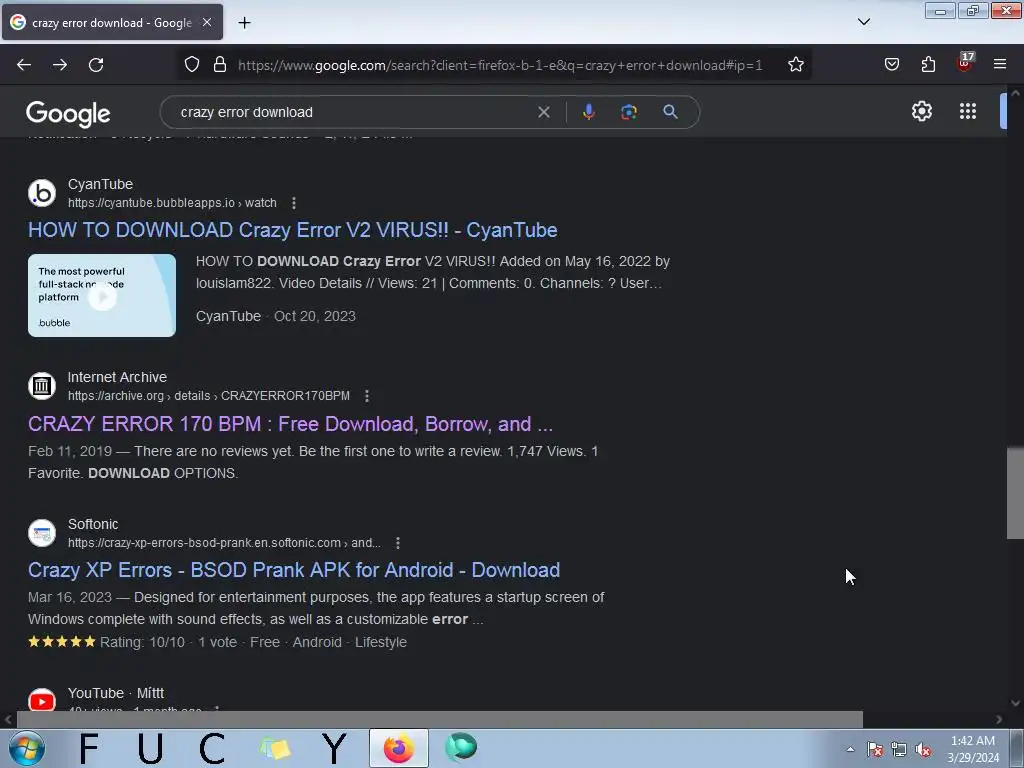Click the vertical scrollbar thumb
This screenshot has width=1024, height=768.
coord(1015,493)
